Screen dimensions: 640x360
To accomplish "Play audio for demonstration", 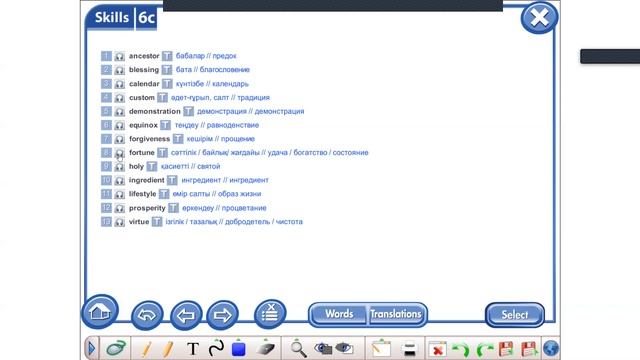I will click(x=119, y=111).
